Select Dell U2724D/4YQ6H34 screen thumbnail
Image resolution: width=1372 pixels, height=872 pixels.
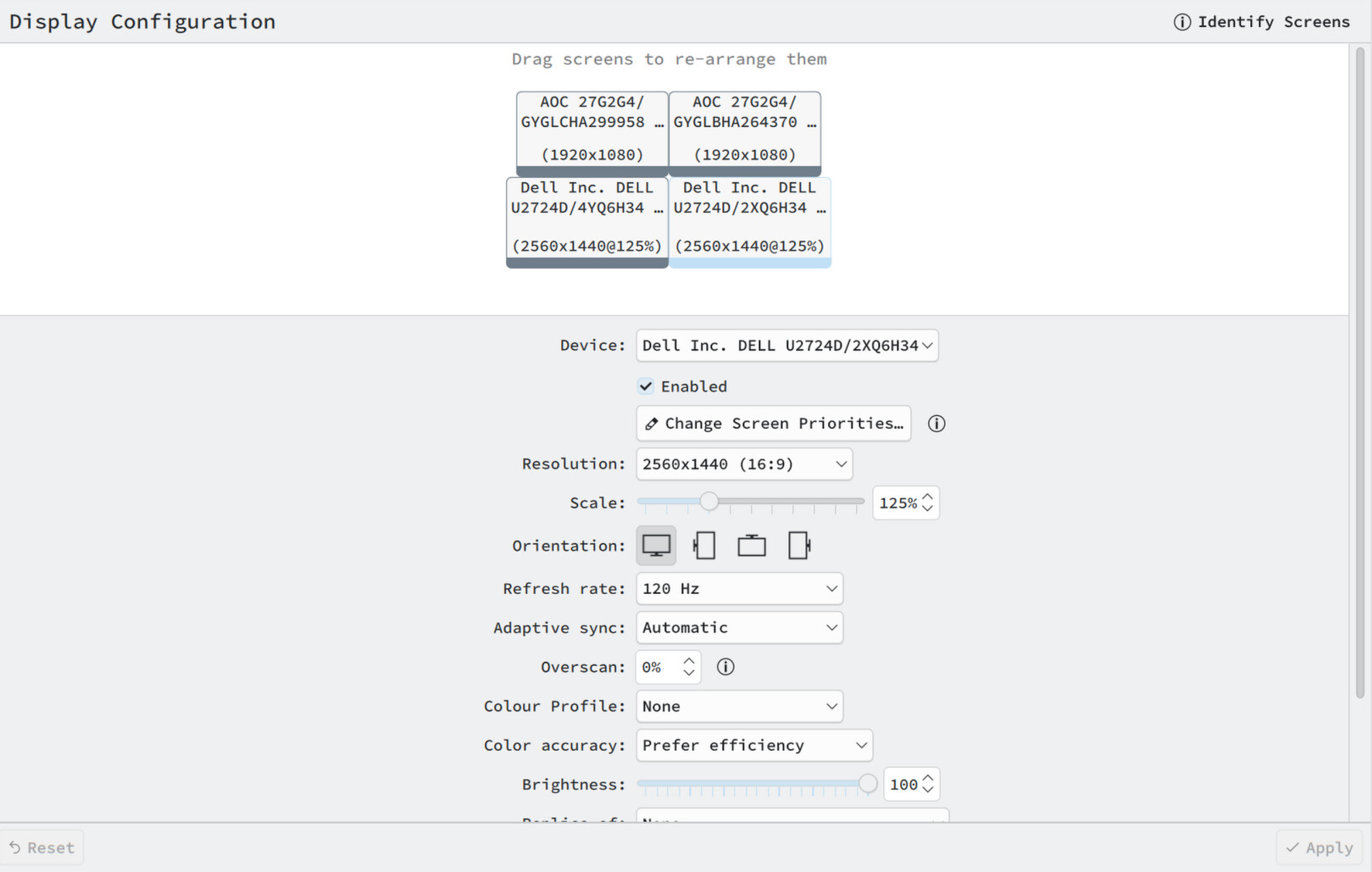[587, 222]
